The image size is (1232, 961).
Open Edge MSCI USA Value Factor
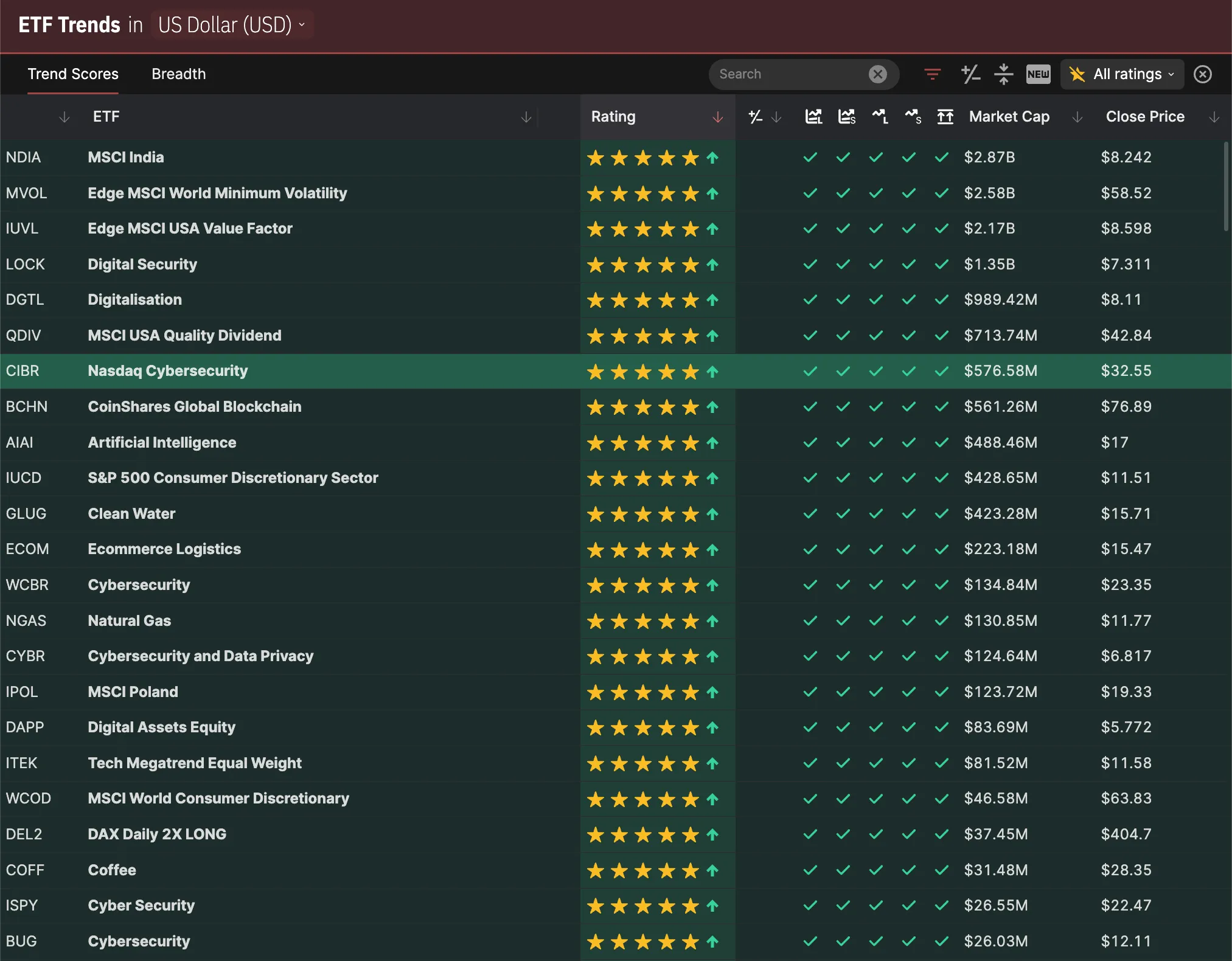[x=190, y=229]
